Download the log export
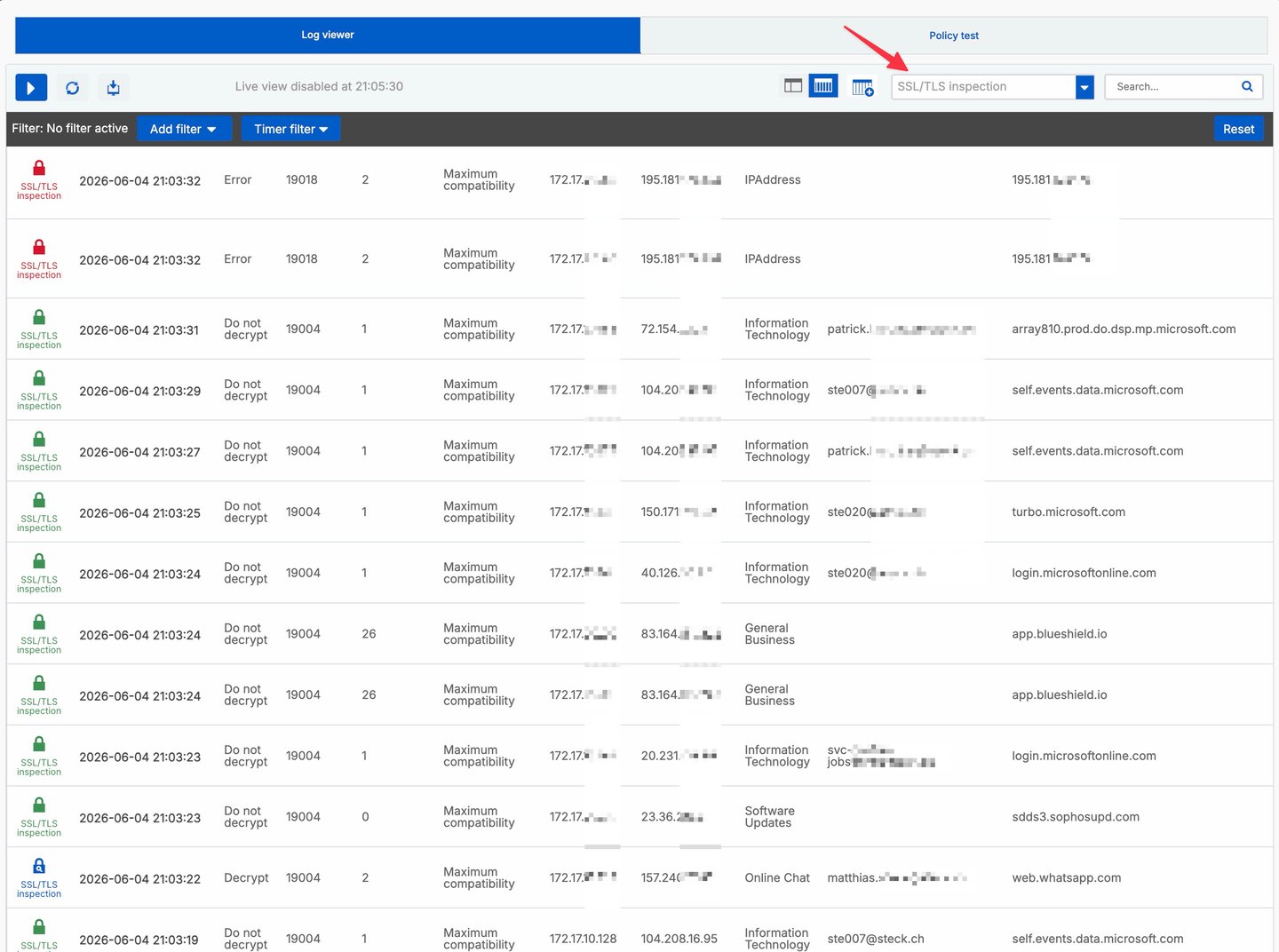 [113, 87]
